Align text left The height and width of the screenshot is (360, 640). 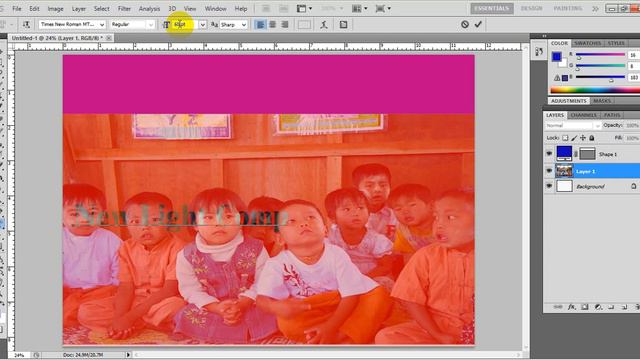point(260,24)
